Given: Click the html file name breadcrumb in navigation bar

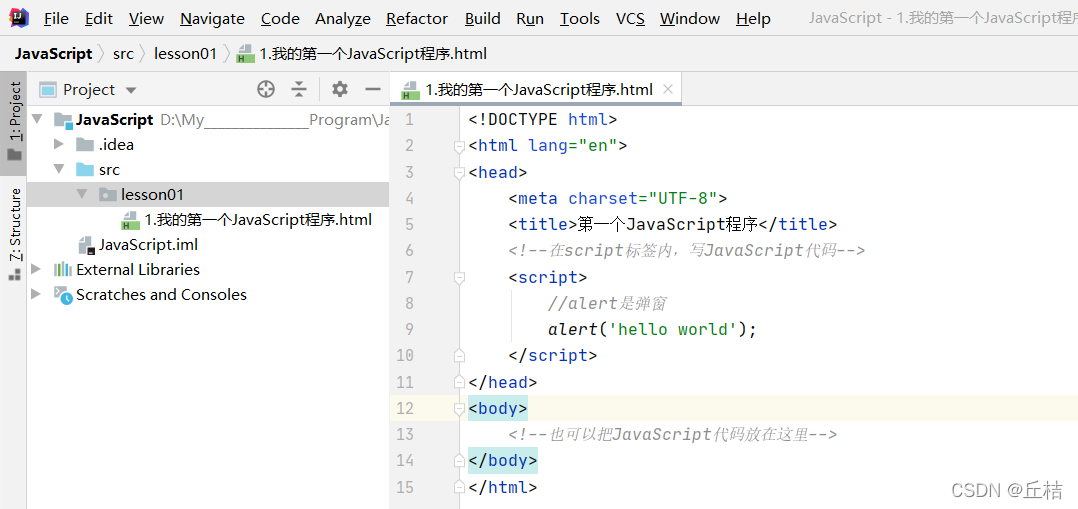Looking at the screenshot, I should coord(373,54).
